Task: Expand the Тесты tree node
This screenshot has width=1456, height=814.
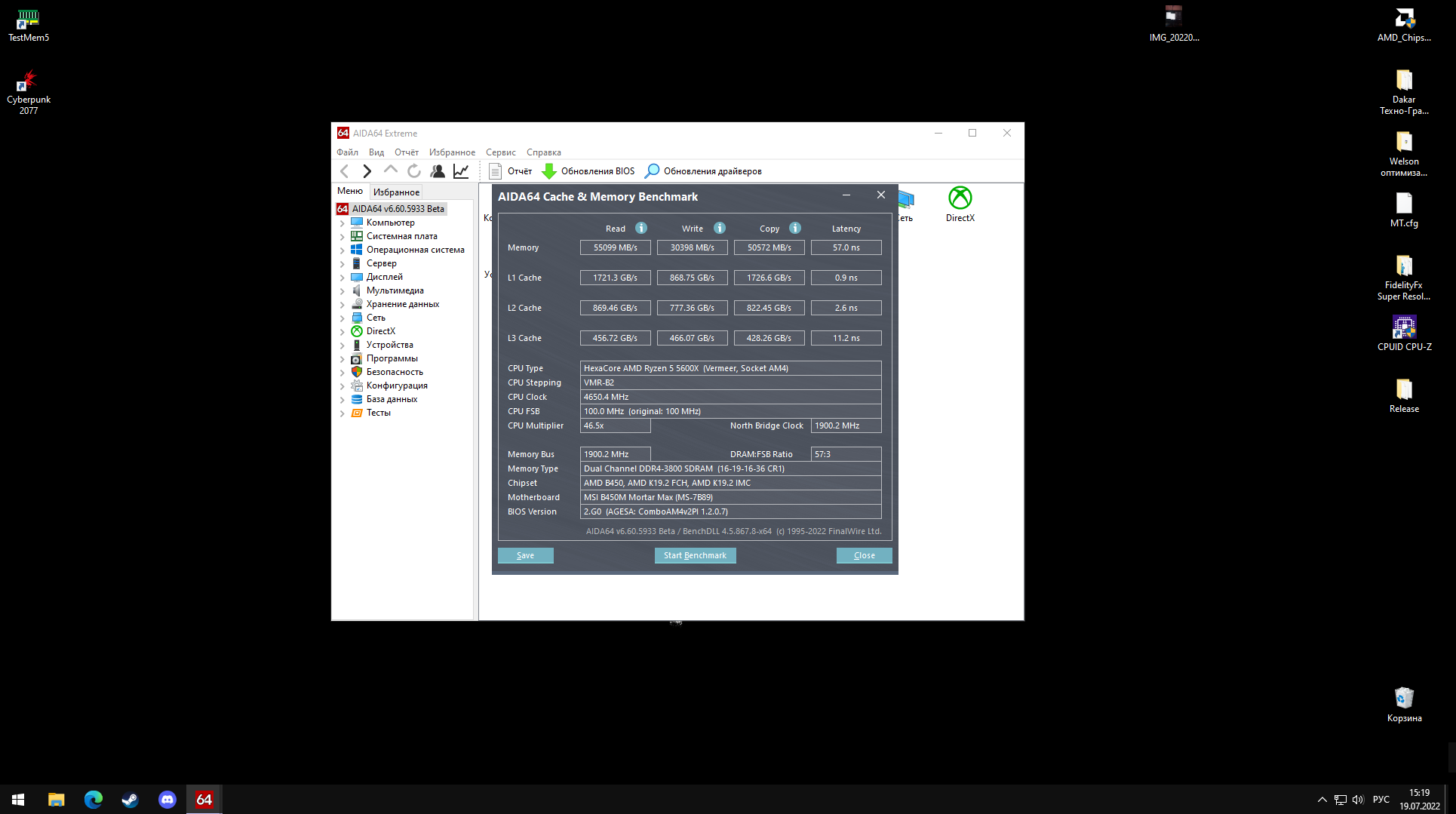Action: (342, 413)
